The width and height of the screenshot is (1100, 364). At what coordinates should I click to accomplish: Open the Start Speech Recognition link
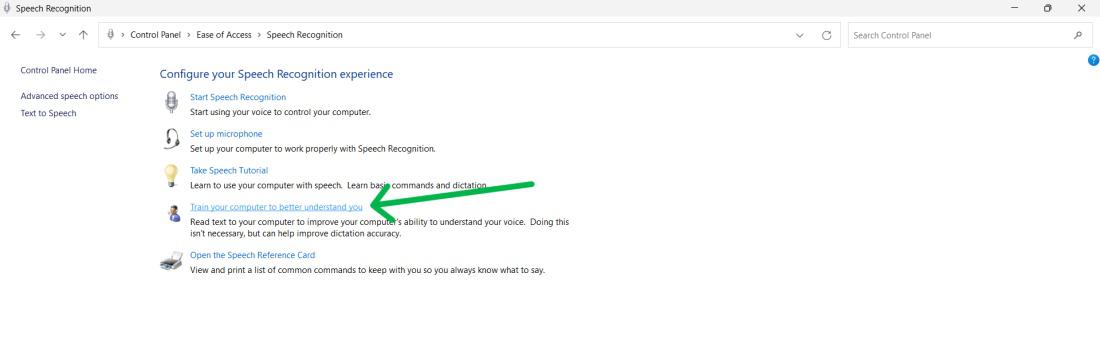238,97
